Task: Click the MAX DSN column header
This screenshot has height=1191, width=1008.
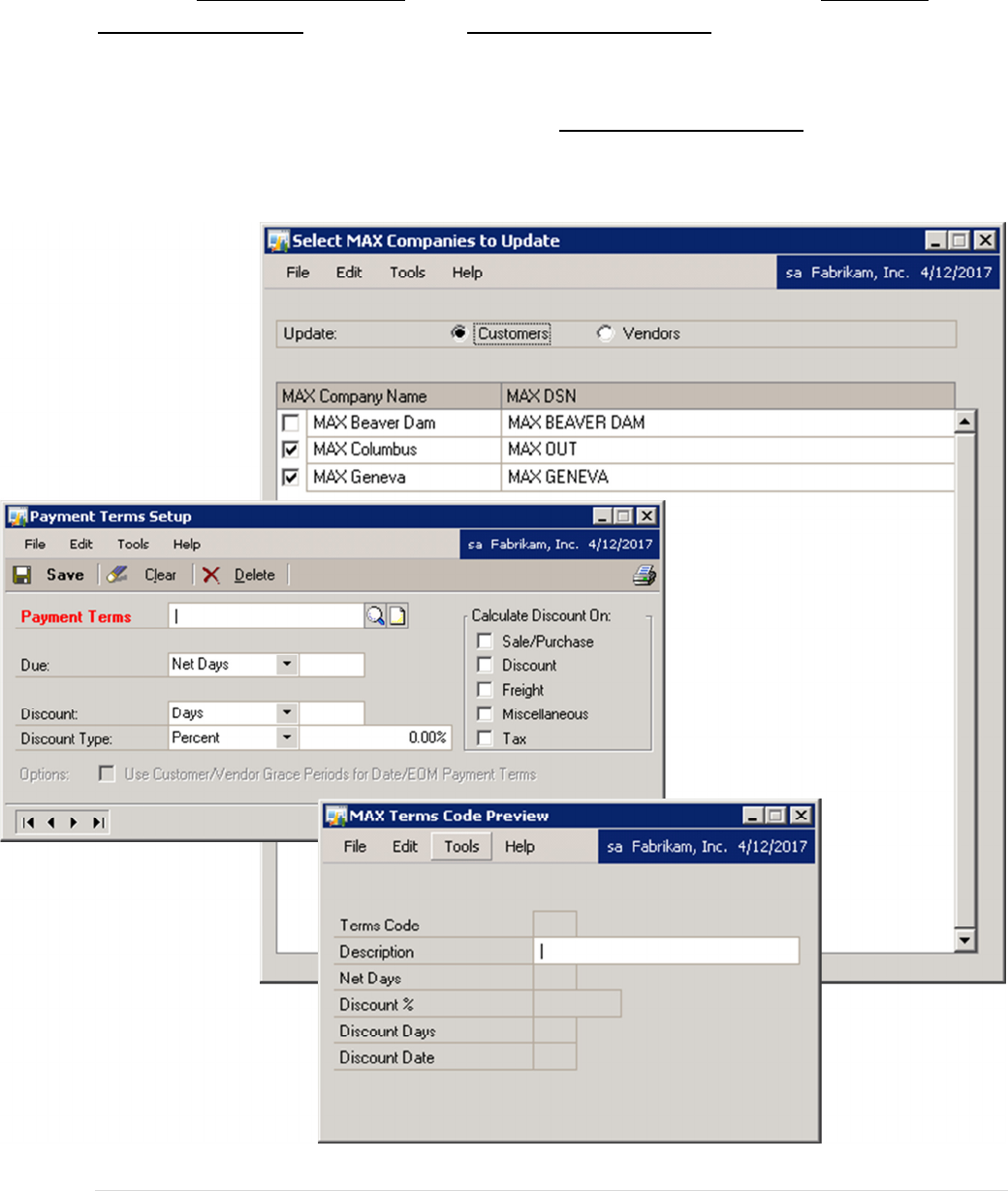Action: 727,396
